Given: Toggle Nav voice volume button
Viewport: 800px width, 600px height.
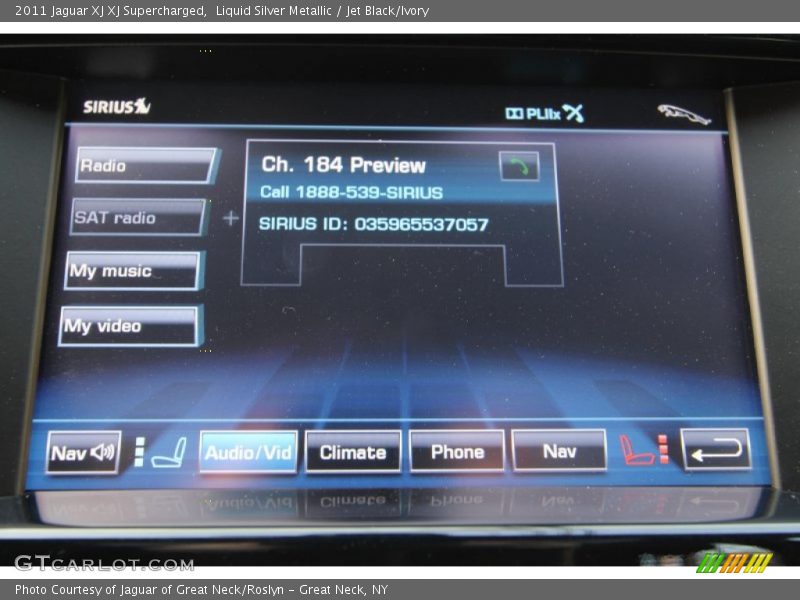Looking at the screenshot, I should [84, 453].
